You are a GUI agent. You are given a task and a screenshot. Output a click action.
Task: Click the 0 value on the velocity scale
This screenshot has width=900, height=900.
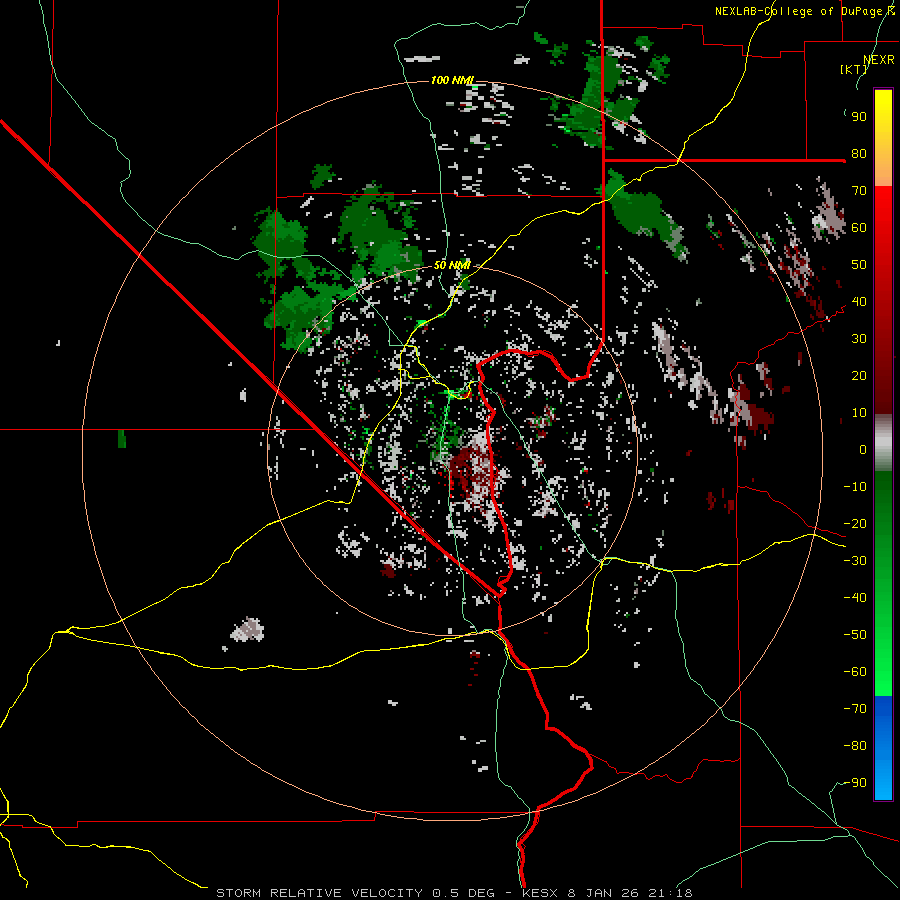click(x=863, y=450)
